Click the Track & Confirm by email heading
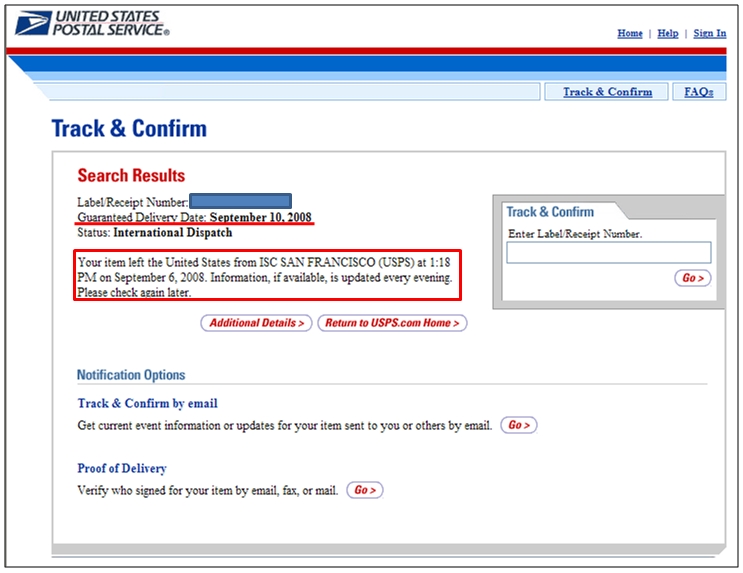 pos(147,403)
